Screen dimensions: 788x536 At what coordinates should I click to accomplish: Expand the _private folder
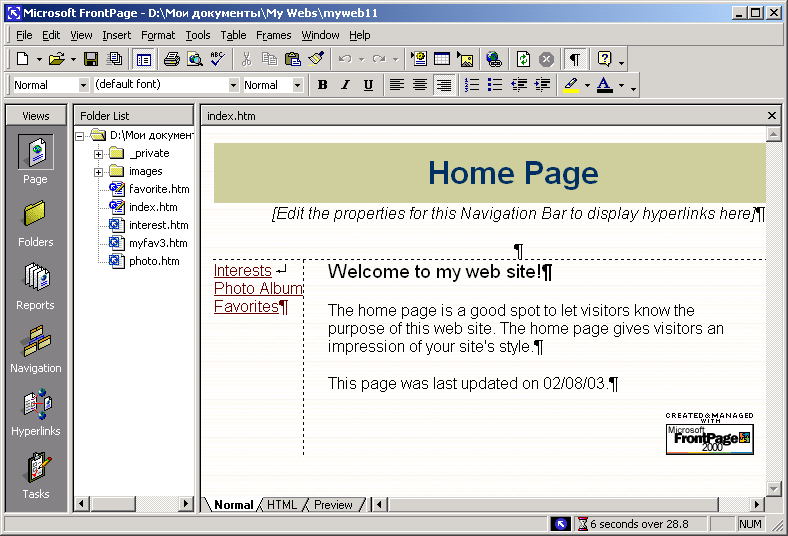(98, 154)
